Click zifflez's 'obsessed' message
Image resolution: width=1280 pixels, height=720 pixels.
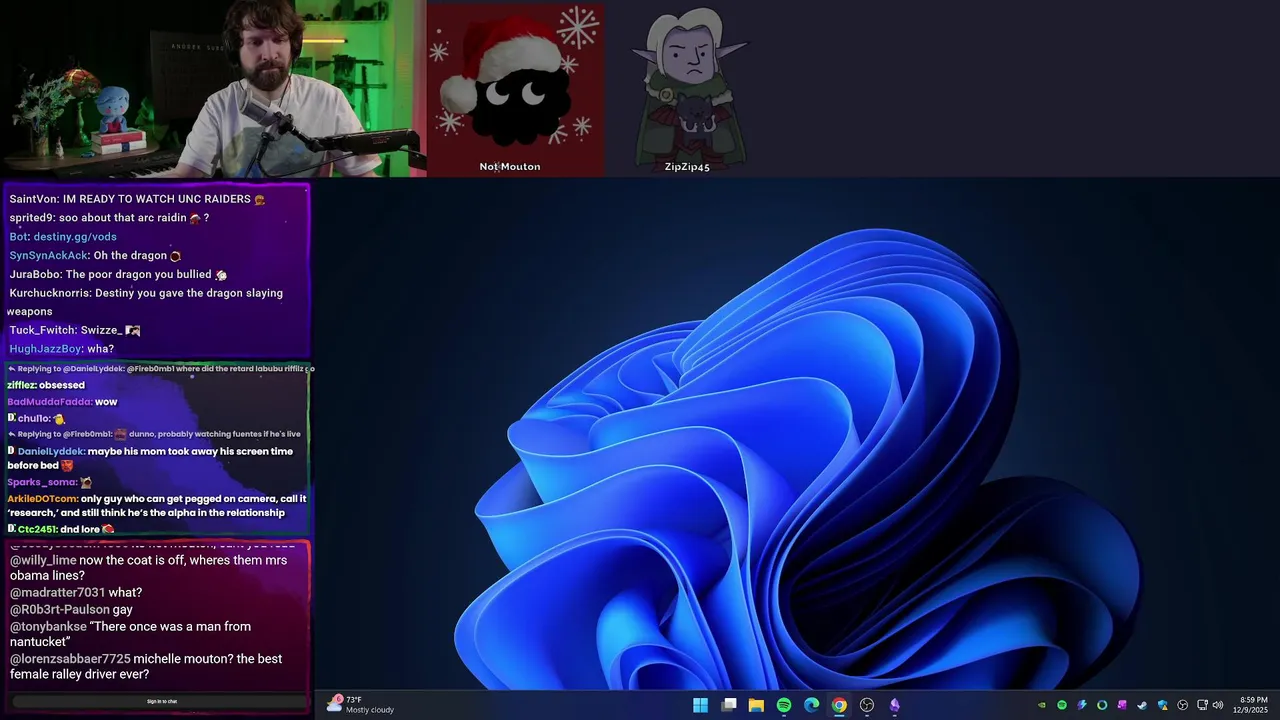[x=46, y=385]
